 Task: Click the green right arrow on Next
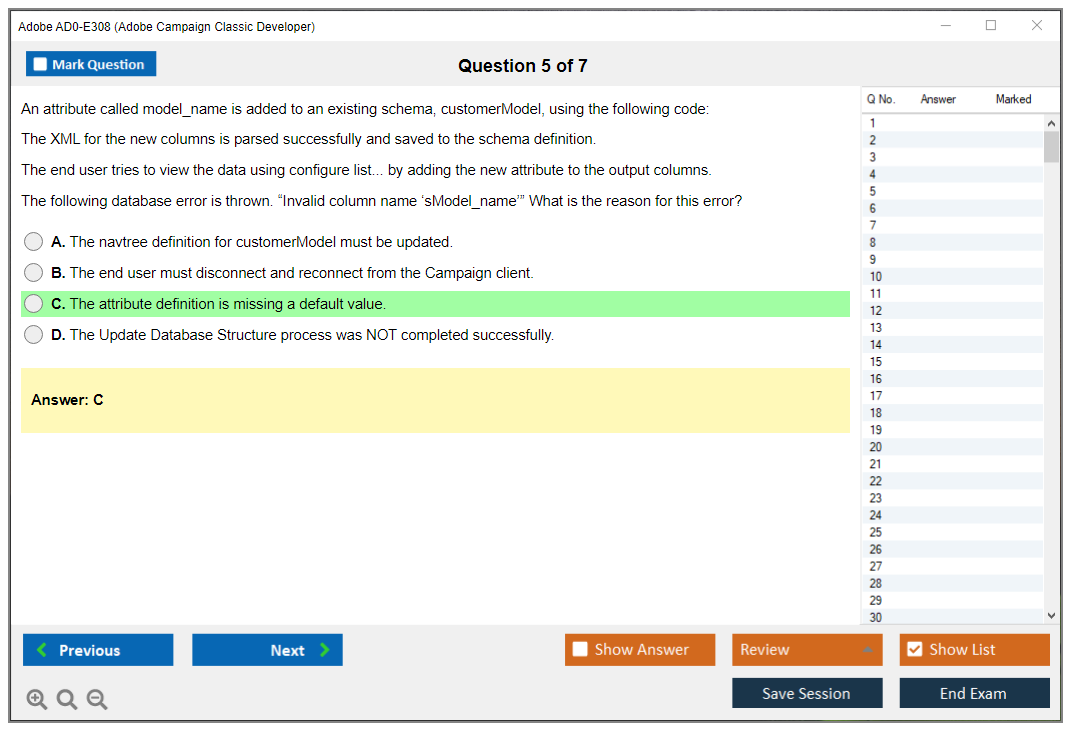click(x=325, y=650)
